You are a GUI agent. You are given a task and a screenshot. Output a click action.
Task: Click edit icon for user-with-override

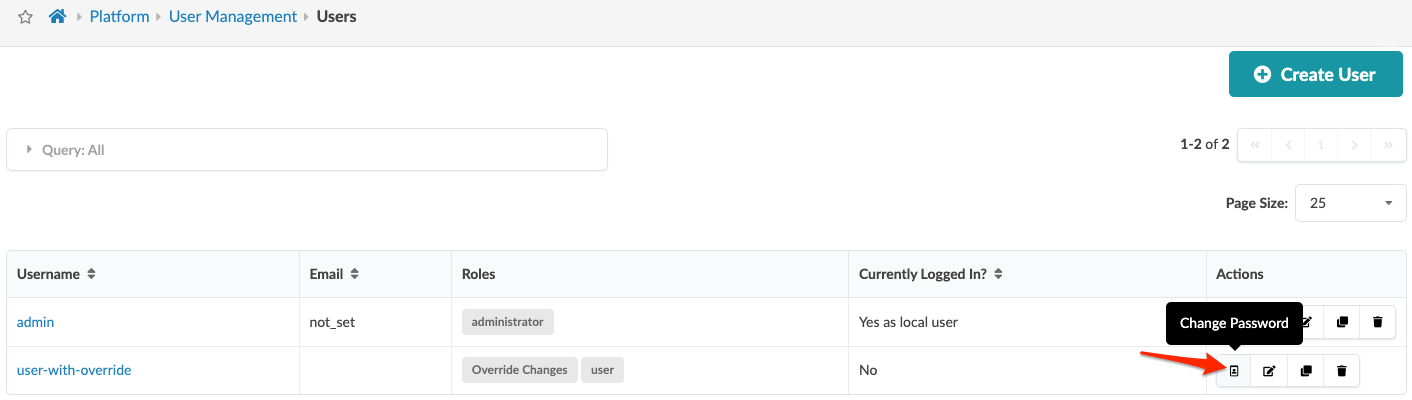coord(1269,371)
